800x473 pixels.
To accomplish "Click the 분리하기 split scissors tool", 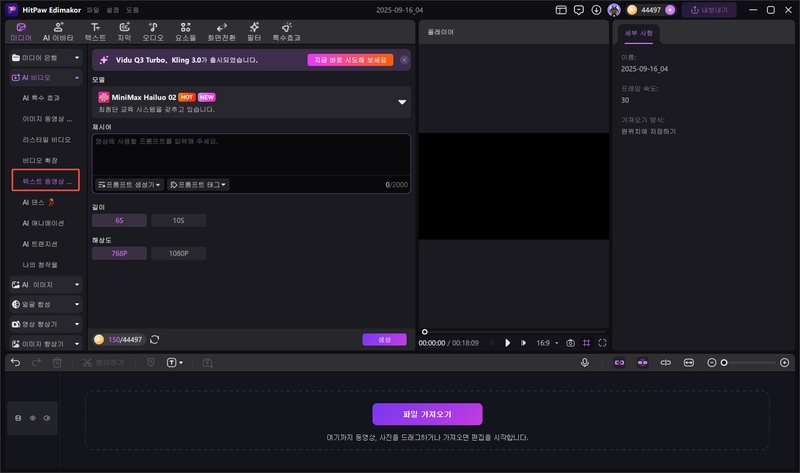I will click(x=104, y=362).
